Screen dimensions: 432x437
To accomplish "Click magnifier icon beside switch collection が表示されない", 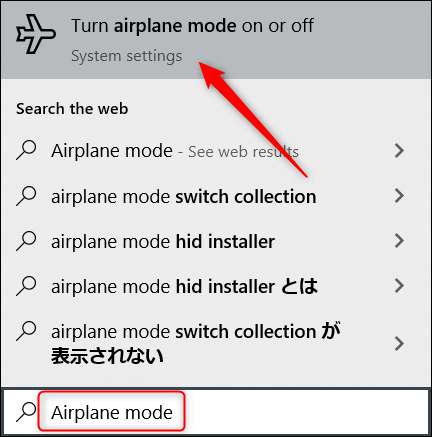I will click(x=26, y=331).
